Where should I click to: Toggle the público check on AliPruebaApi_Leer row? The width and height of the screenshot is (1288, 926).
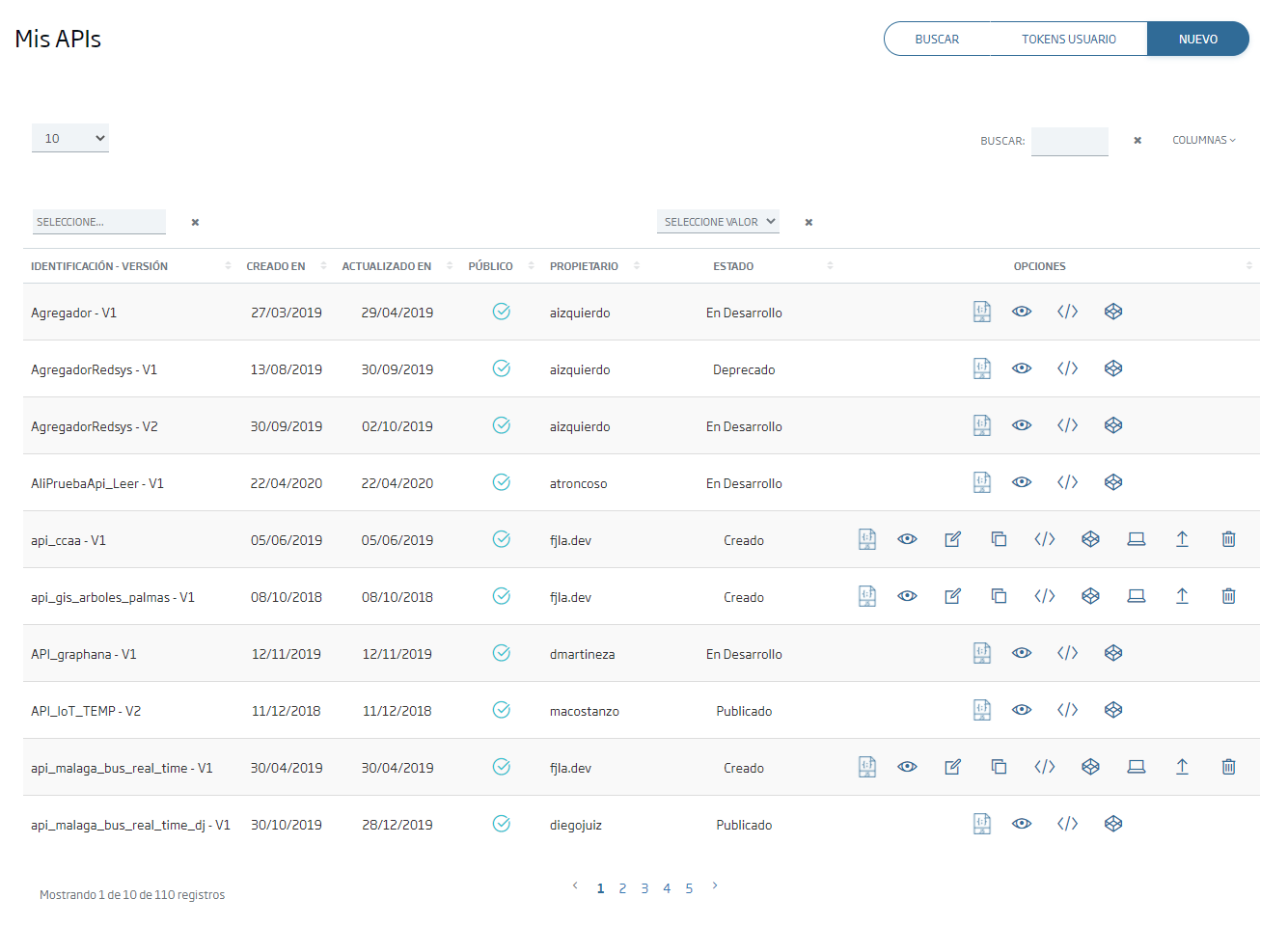click(502, 481)
